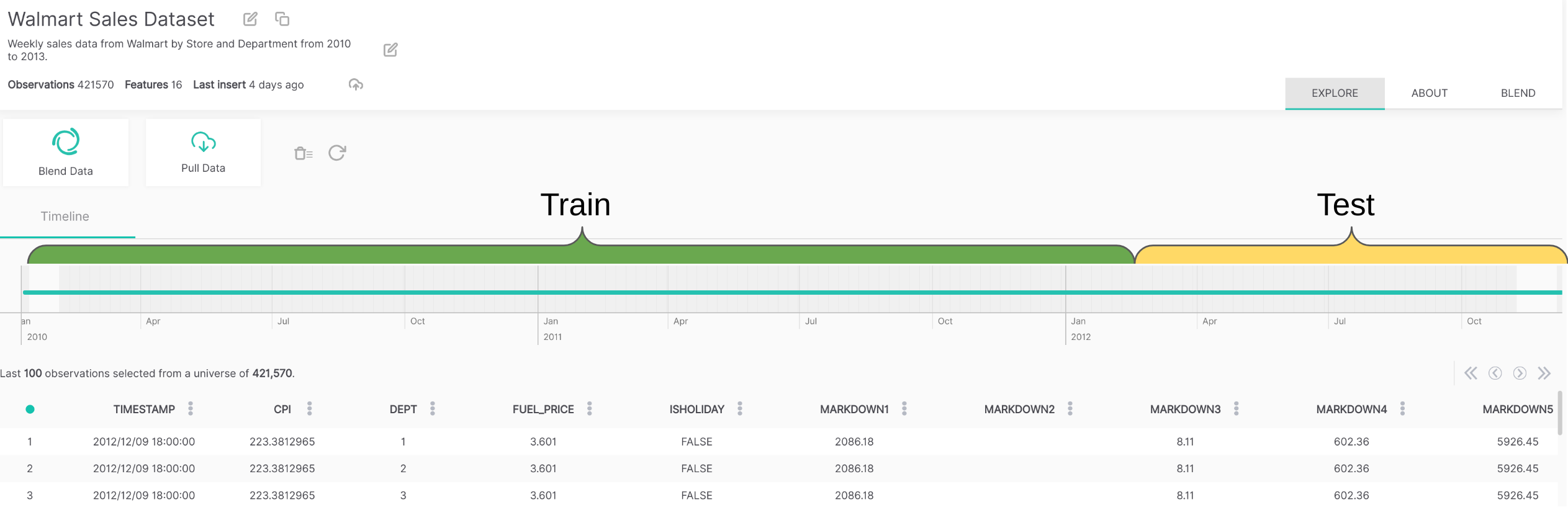The width and height of the screenshot is (1568, 510).
Task: Click DEPT value 3 in row 3
Action: 403,496
